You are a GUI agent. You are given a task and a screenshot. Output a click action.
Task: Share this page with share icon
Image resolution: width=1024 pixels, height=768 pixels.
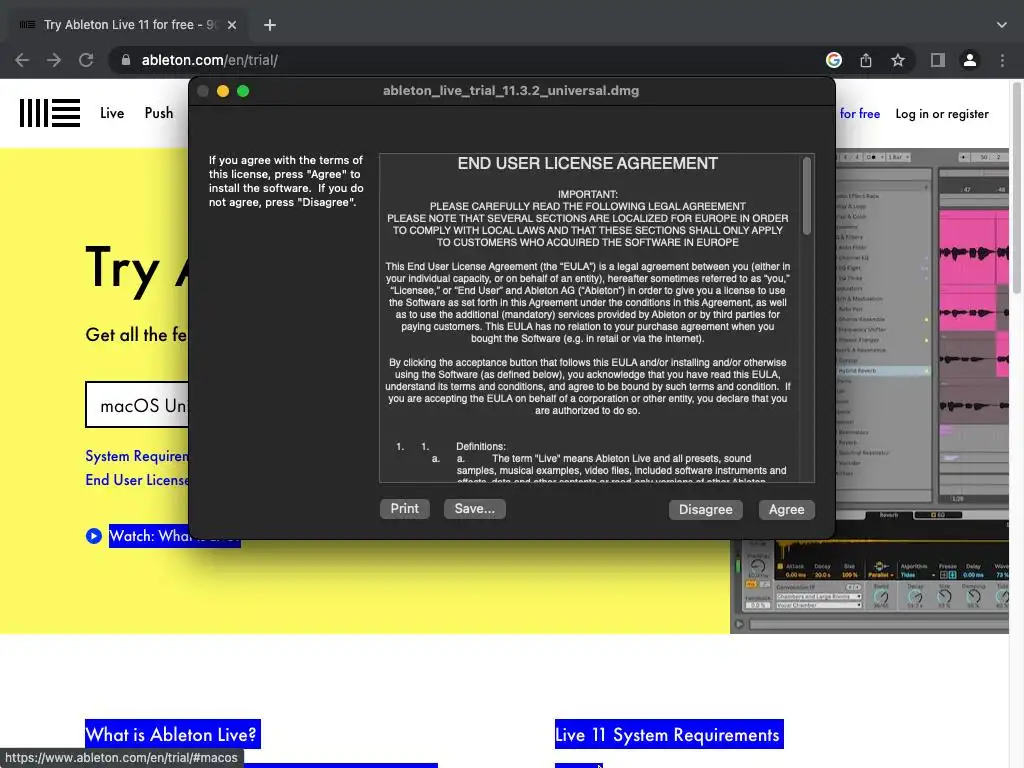click(x=866, y=60)
